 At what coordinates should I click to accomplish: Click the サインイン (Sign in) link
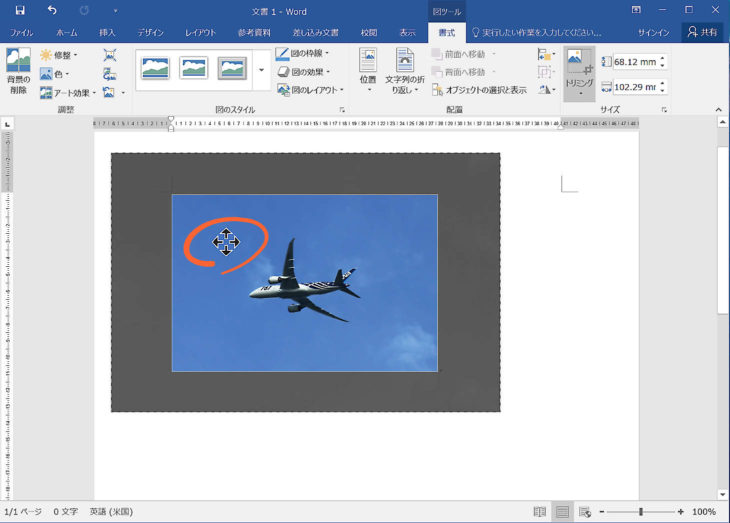click(653, 32)
